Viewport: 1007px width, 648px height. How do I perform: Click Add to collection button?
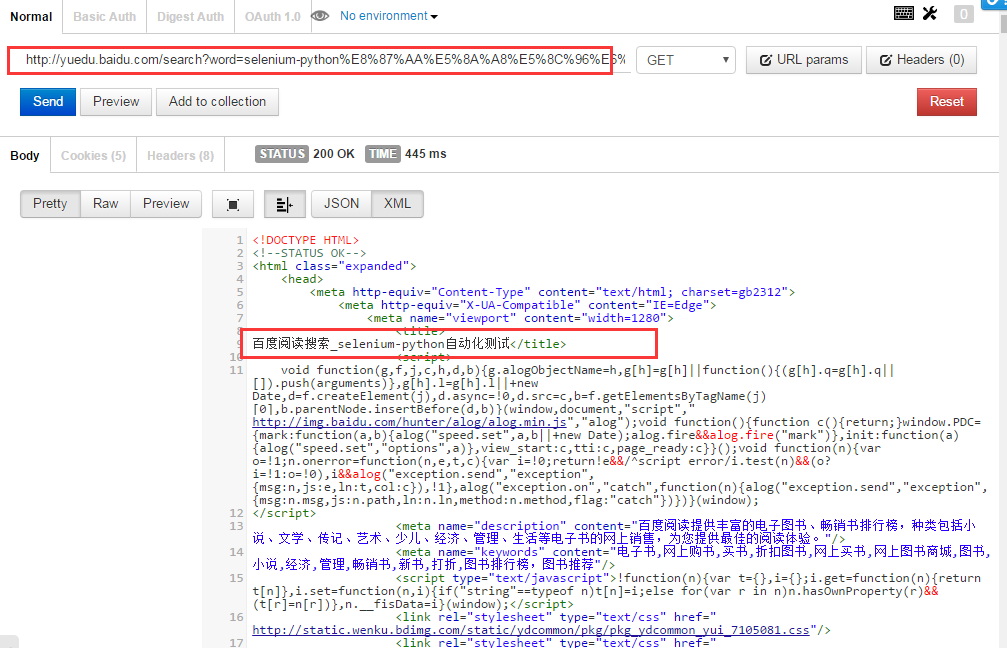pos(217,101)
